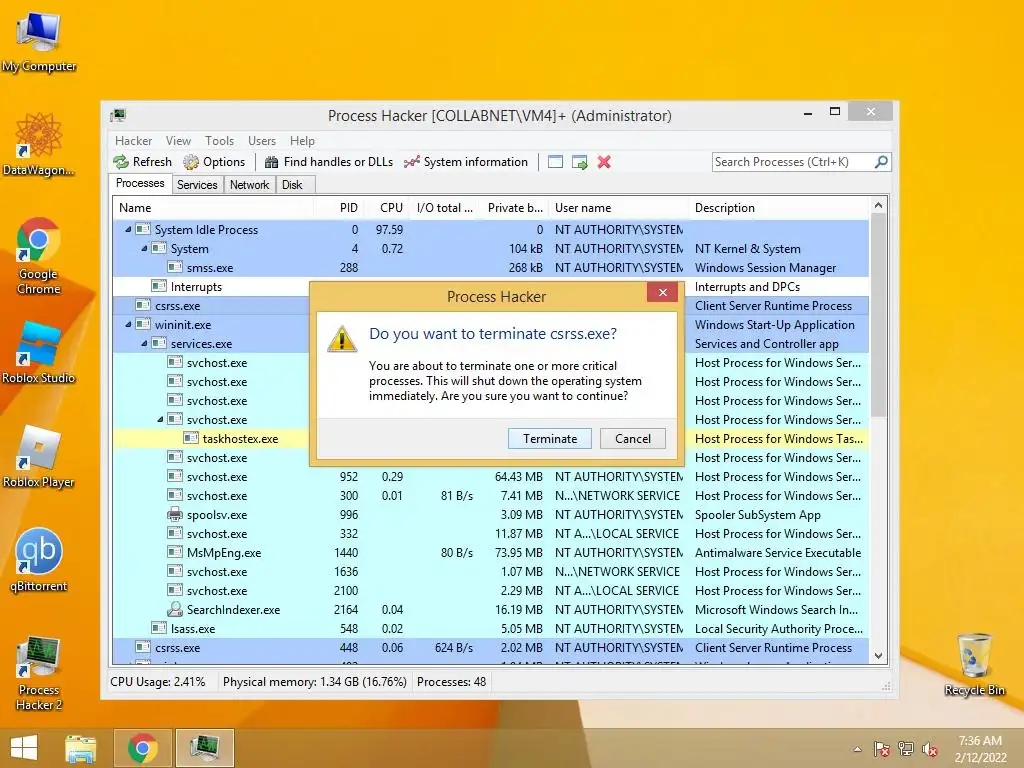Screen dimensions: 1024x768
Task: Open the Windows Start button
Action: coord(24,748)
